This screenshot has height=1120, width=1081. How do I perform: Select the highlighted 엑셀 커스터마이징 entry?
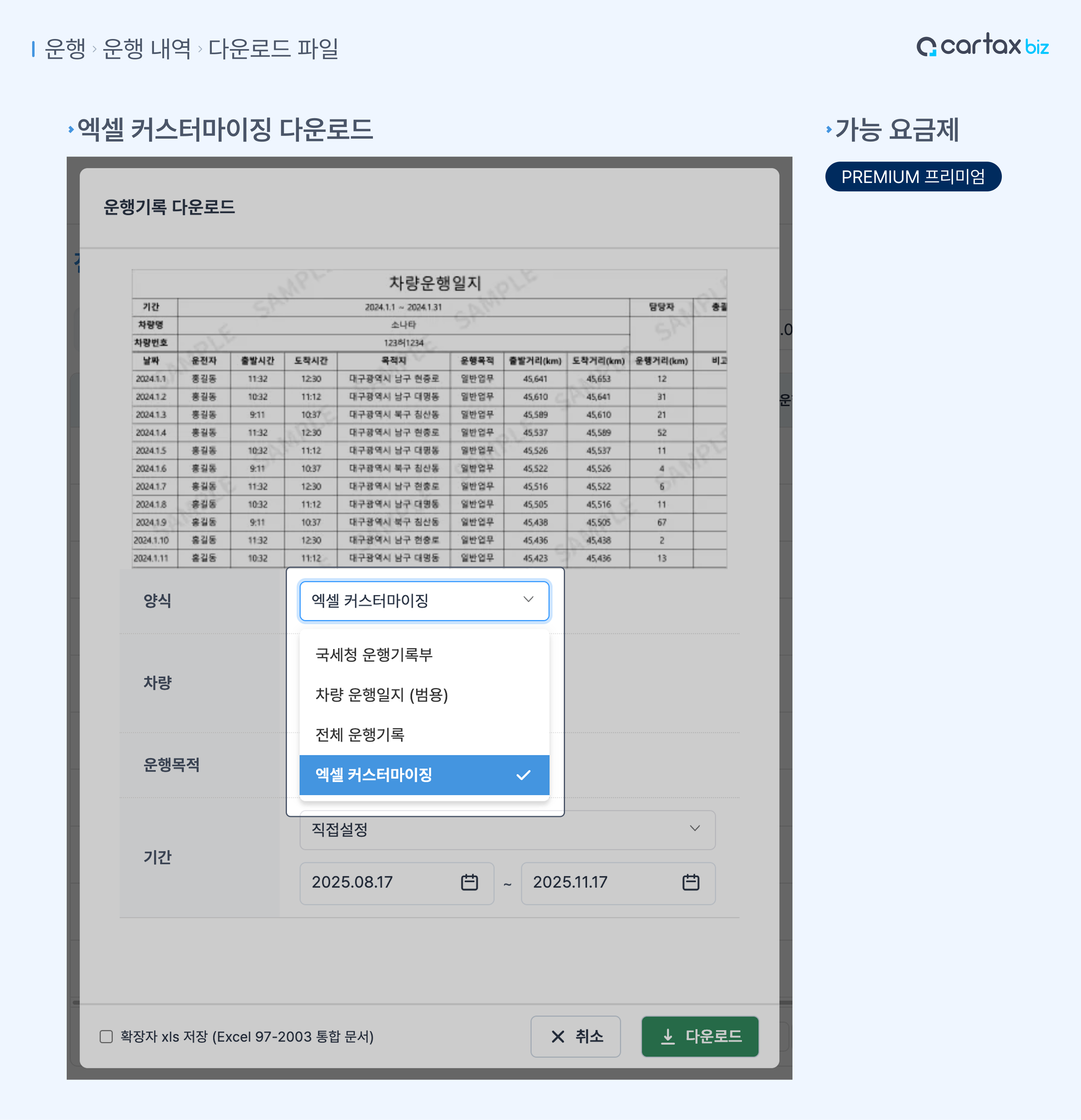coord(374,775)
